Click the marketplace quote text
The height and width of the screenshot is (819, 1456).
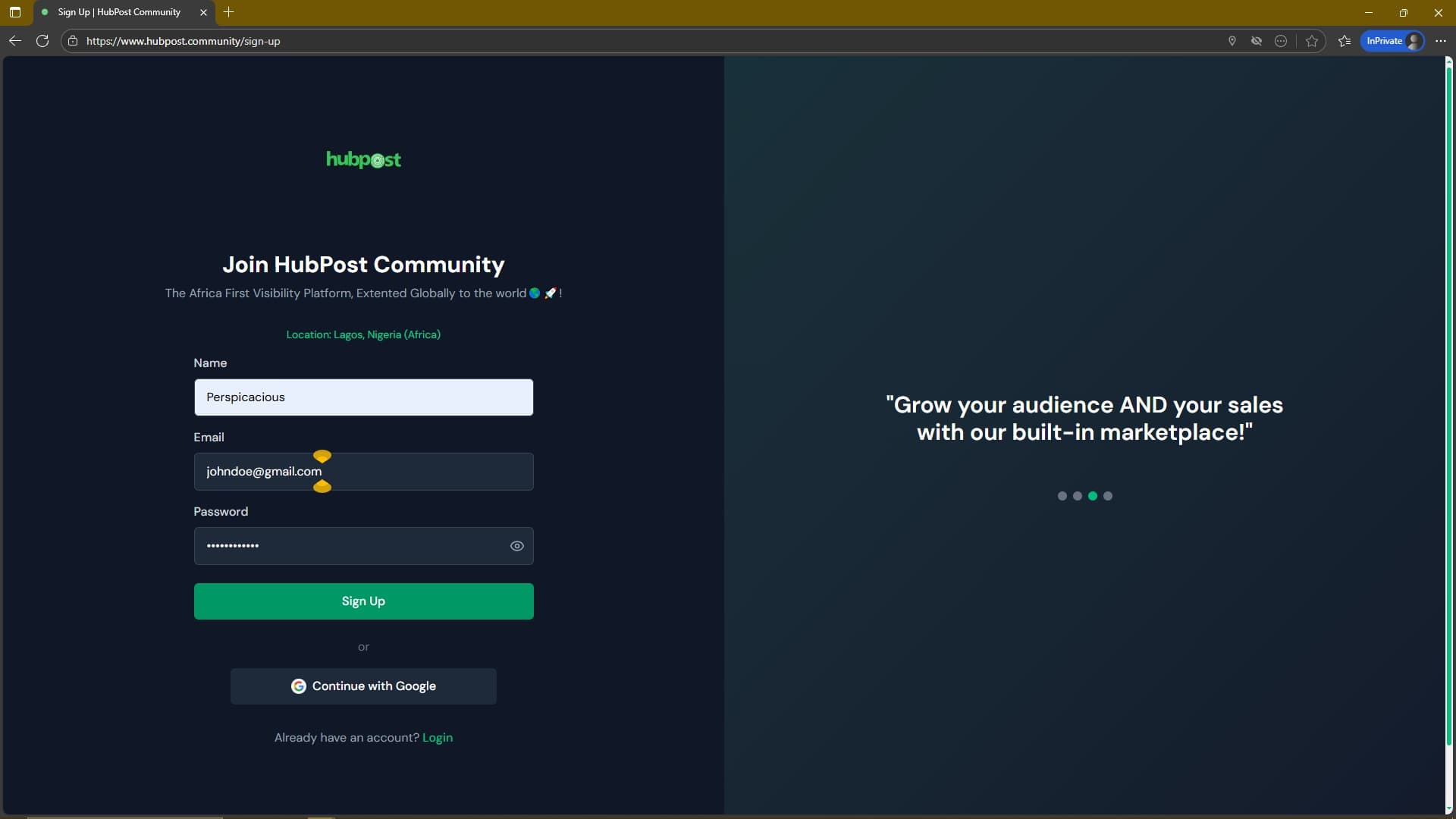[1084, 419]
